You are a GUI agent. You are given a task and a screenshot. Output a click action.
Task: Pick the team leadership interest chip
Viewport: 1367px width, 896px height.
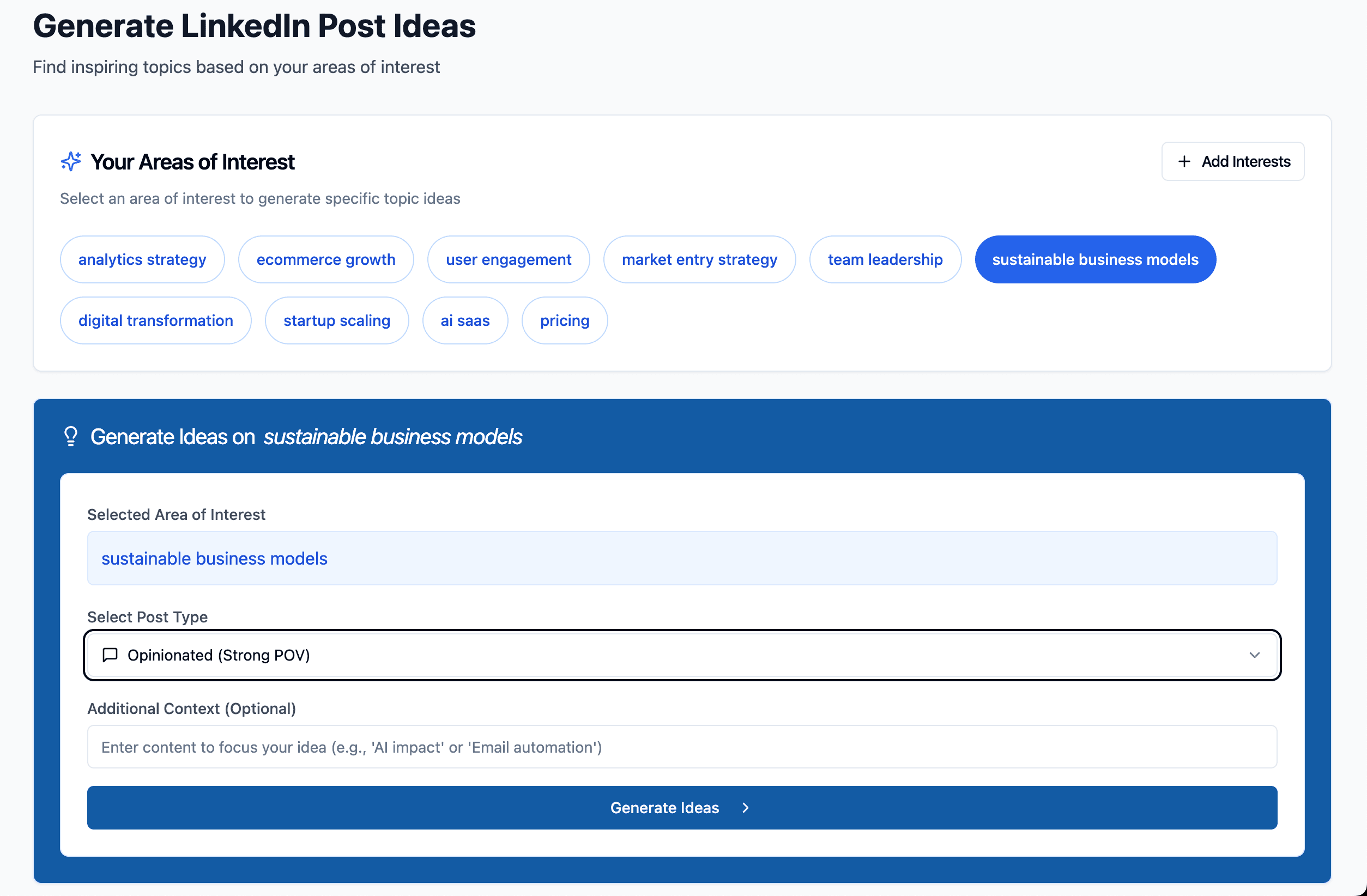tap(885, 259)
